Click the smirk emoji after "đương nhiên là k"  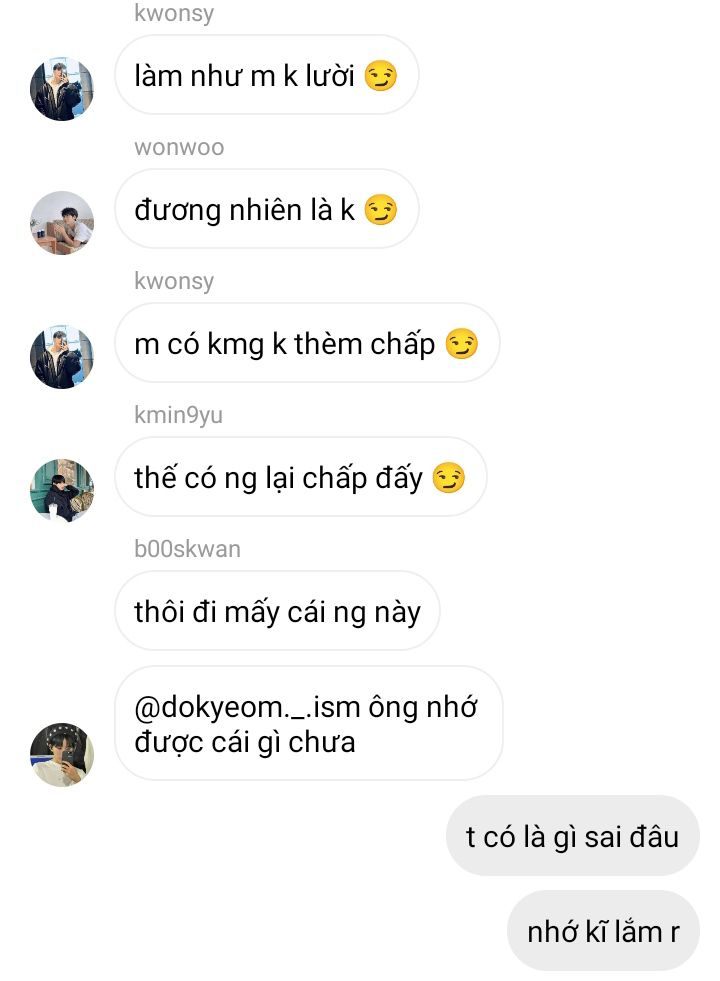tap(380, 210)
